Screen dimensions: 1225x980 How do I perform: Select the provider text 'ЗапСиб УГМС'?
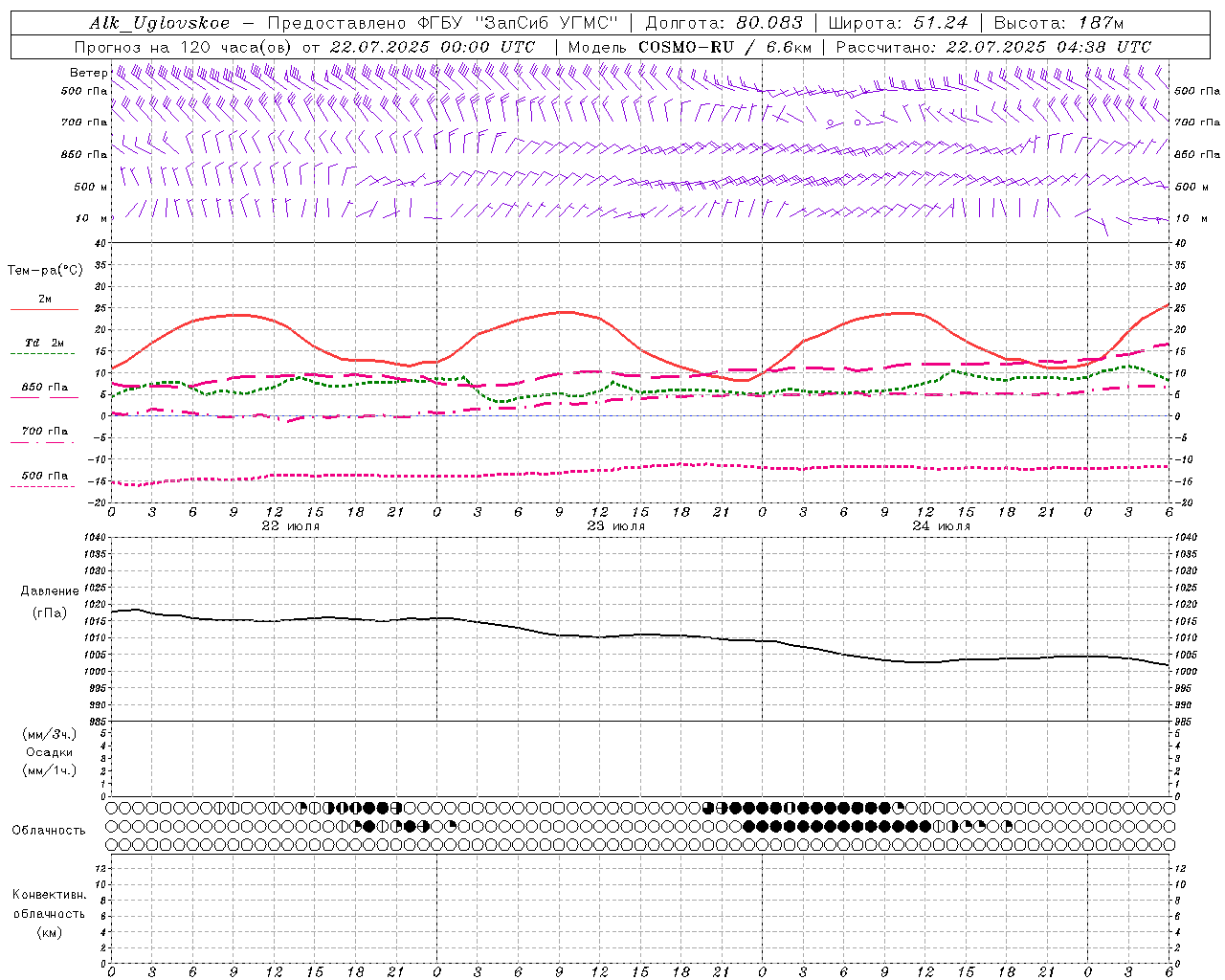[x=547, y=23]
